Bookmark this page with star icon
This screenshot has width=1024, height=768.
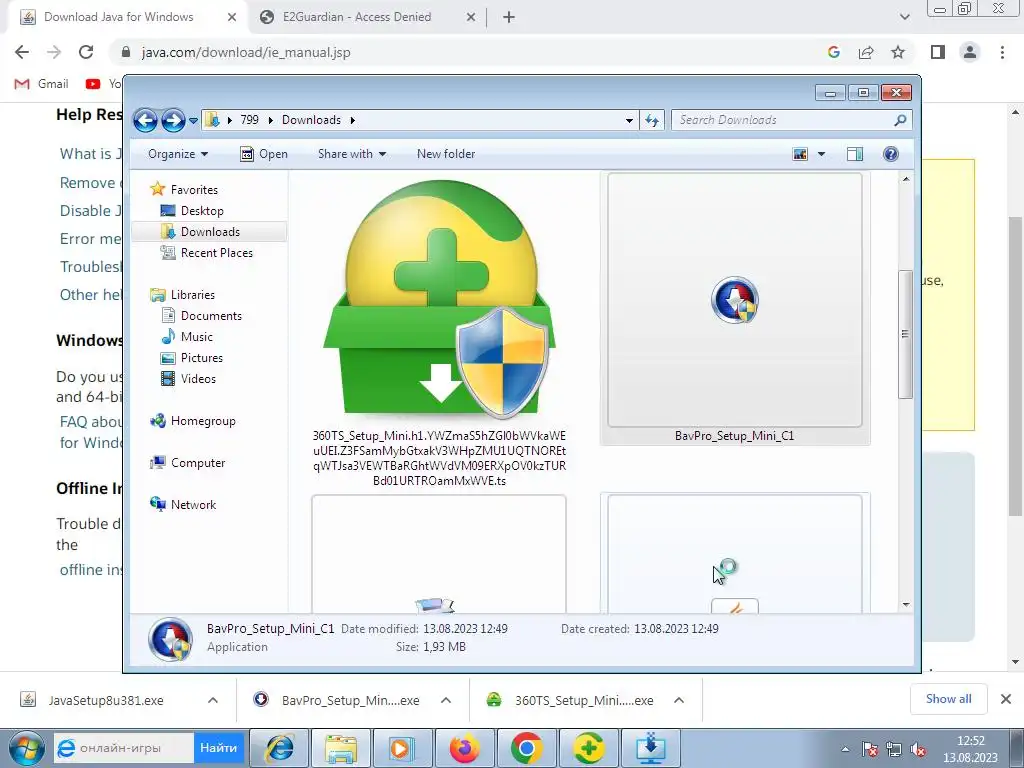click(898, 52)
